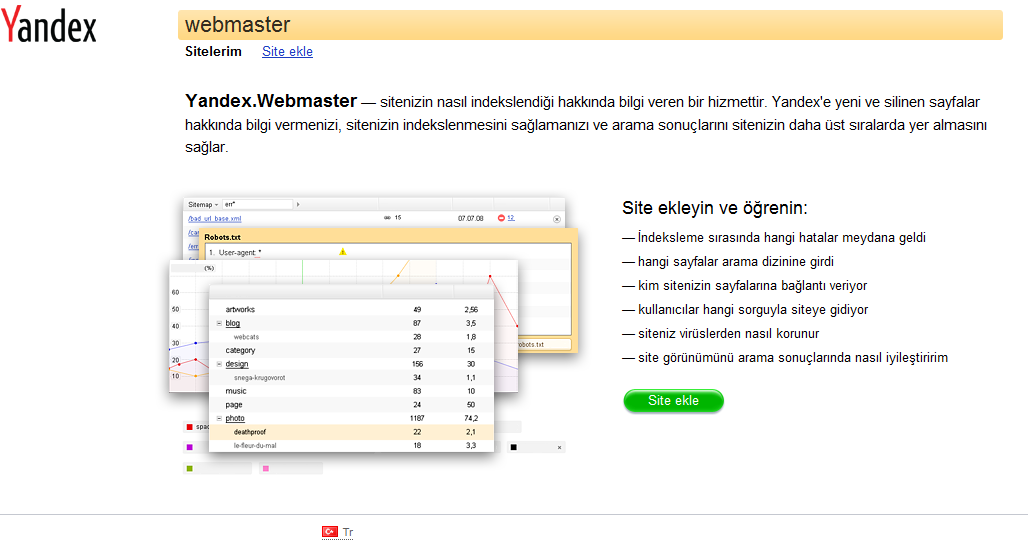Click 'kullanıcılar hangi sorguyla siteye gidiyor' line

(753, 309)
